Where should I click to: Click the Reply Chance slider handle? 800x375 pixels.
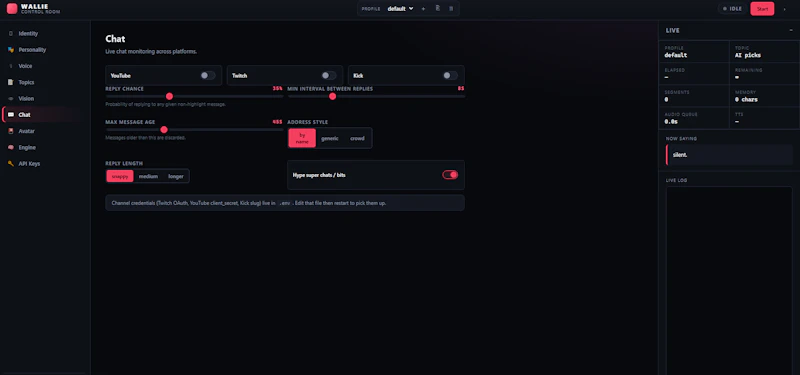click(169, 96)
